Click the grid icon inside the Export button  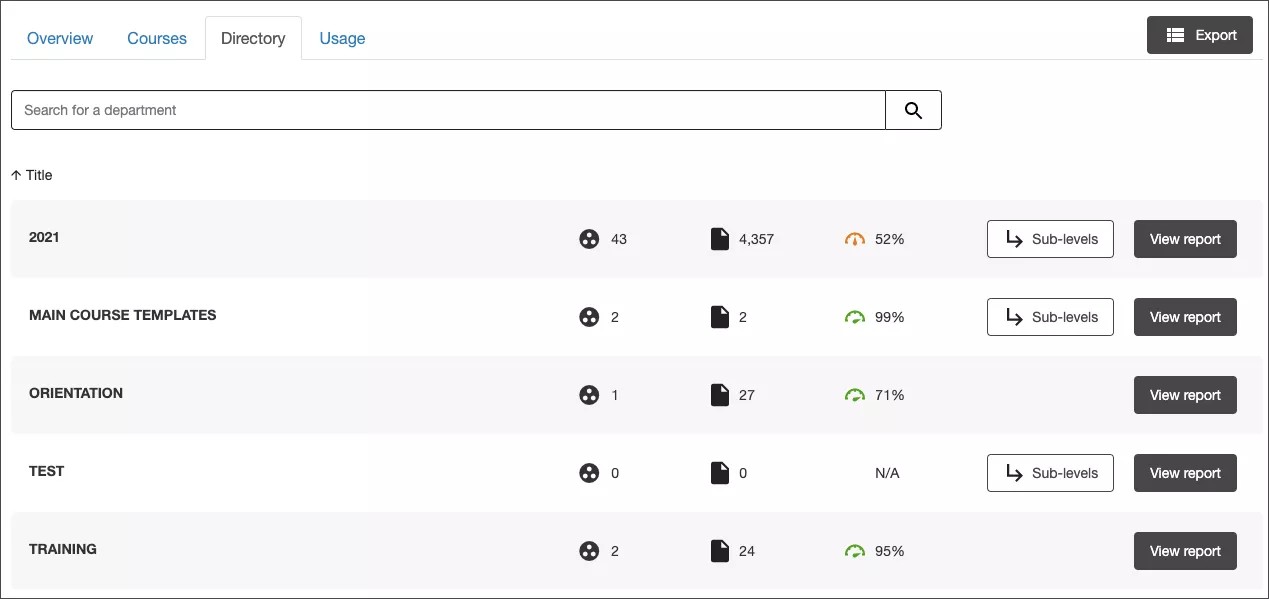coord(1176,34)
